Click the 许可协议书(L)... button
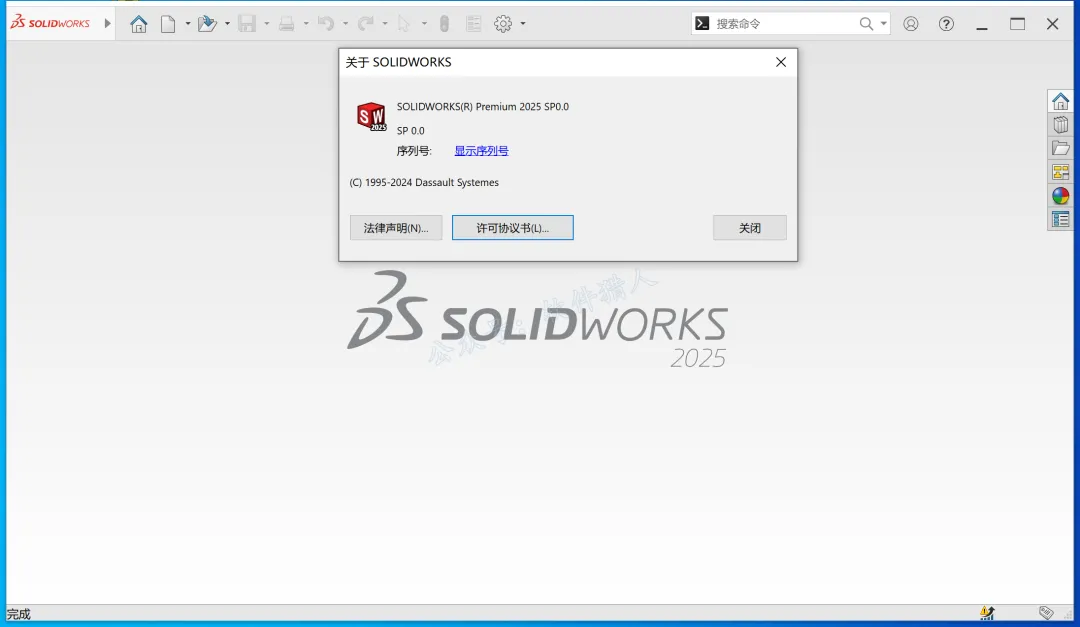The height and width of the screenshot is (627, 1080). point(512,228)
